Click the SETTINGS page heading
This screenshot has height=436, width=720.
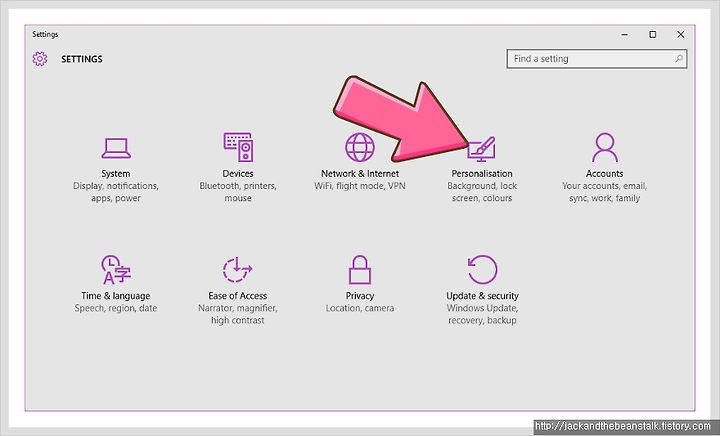(82, 59)
